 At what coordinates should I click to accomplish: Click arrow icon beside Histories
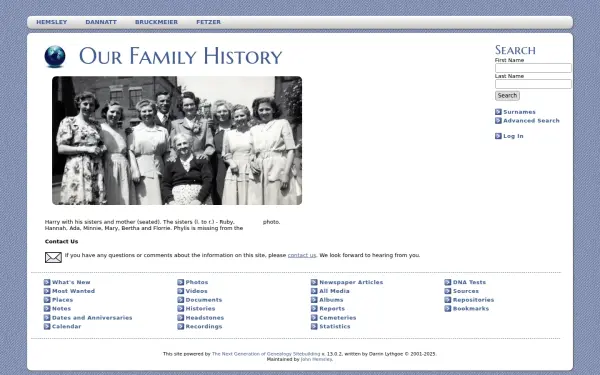[x=181, y=309]
